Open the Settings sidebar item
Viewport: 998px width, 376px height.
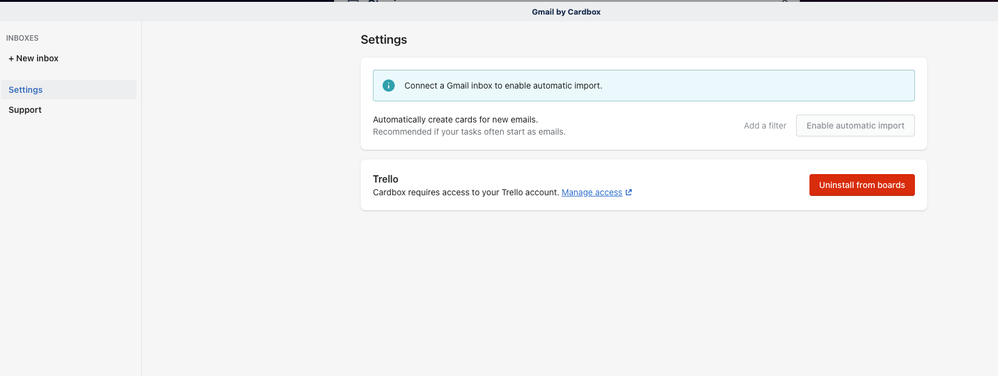(x=68, y=90)
